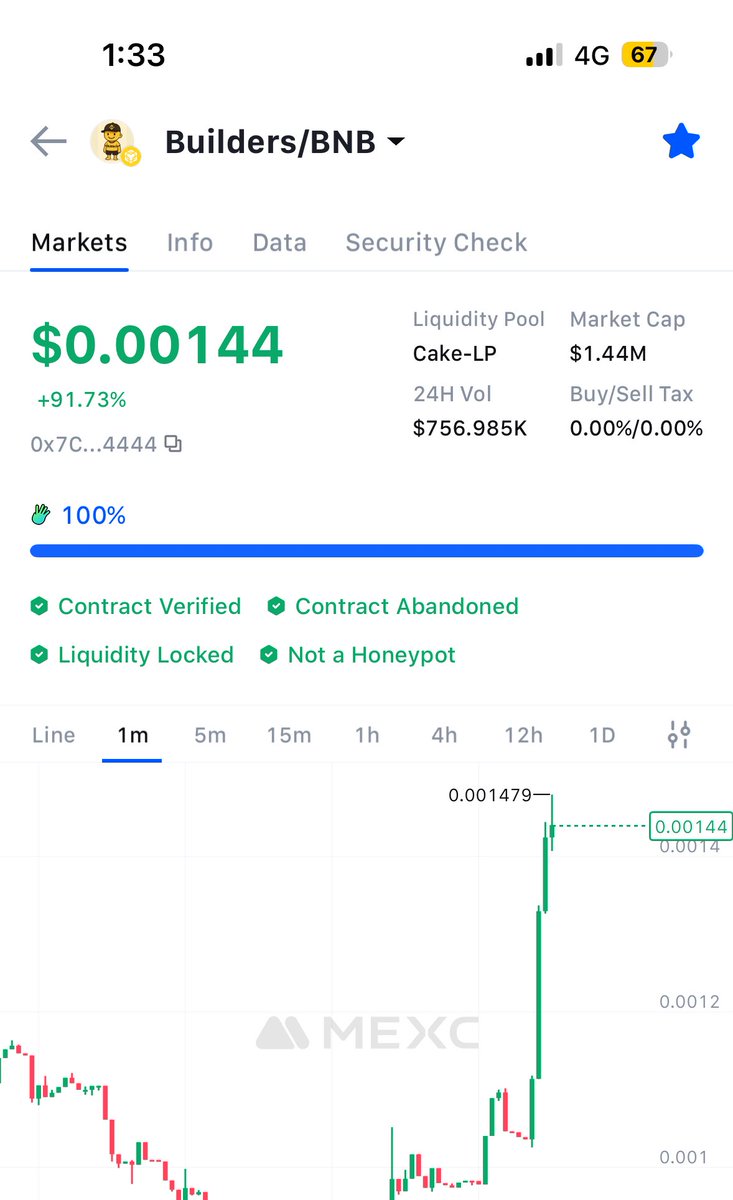The width and height of the screenshot is (733, 1200).
Task: Tap the 0.00%/0.00% buy/sell tax value
Action: pyautogui.click(x=637, y=428)
